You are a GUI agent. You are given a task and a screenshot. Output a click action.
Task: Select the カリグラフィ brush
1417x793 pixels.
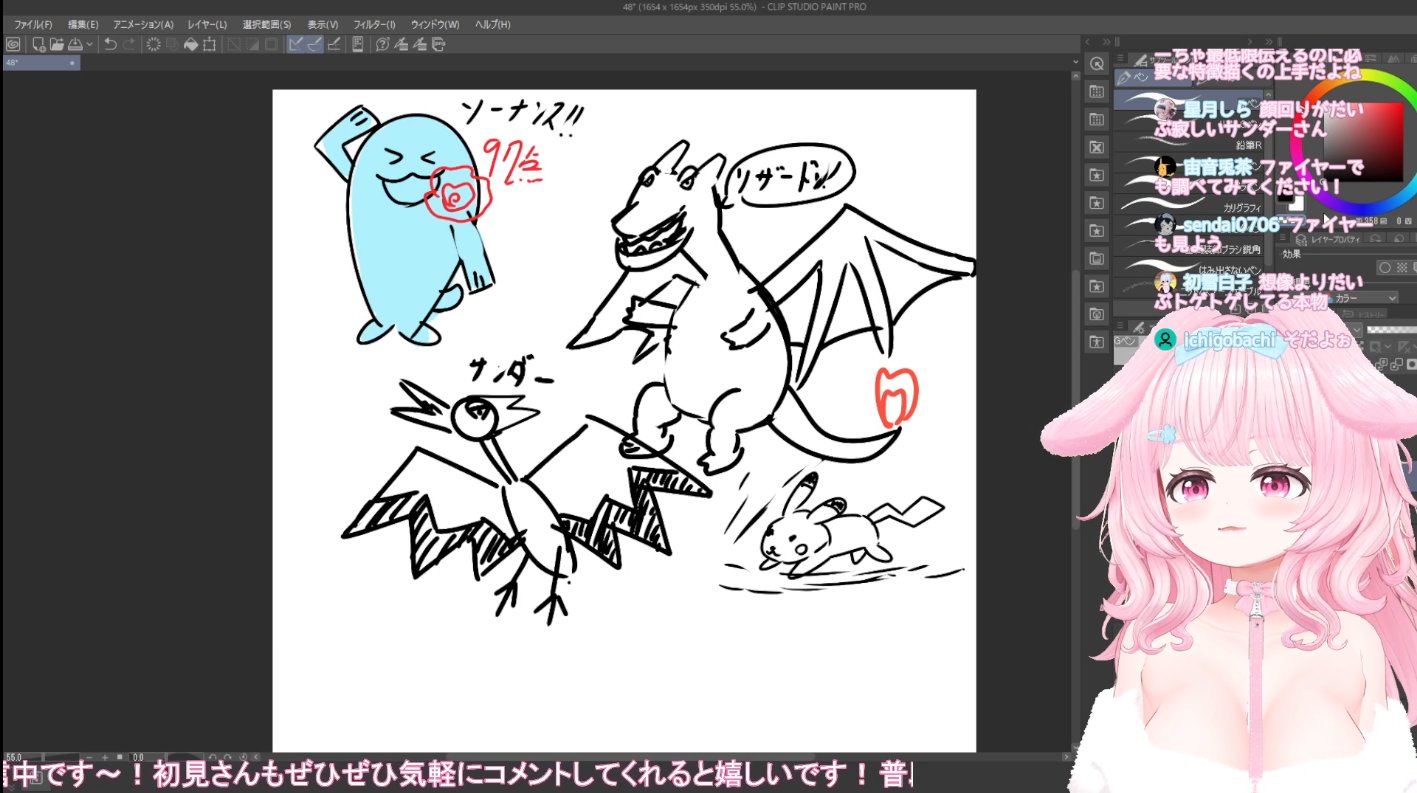tap(1188, 203)
